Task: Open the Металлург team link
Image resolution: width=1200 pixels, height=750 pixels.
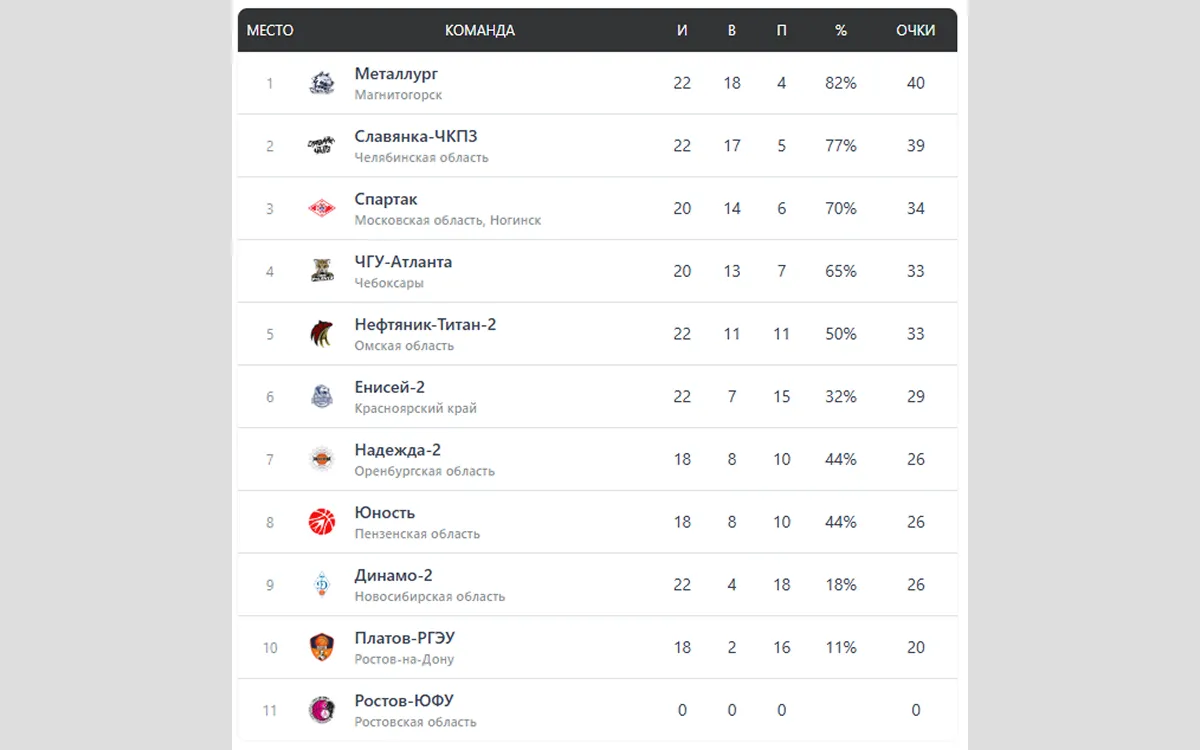Action: click(396, 74)
